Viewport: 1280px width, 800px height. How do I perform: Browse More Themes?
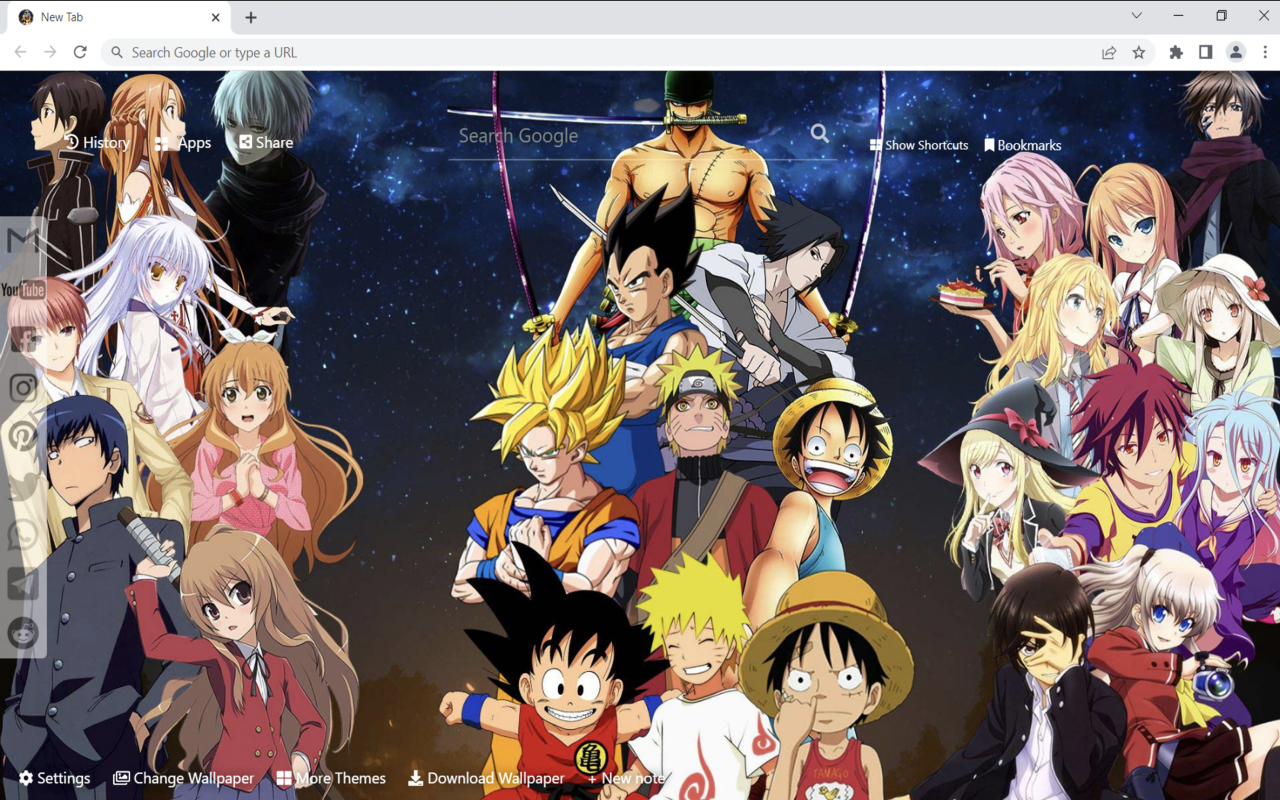pyautogui.click(x=331, y=778)
